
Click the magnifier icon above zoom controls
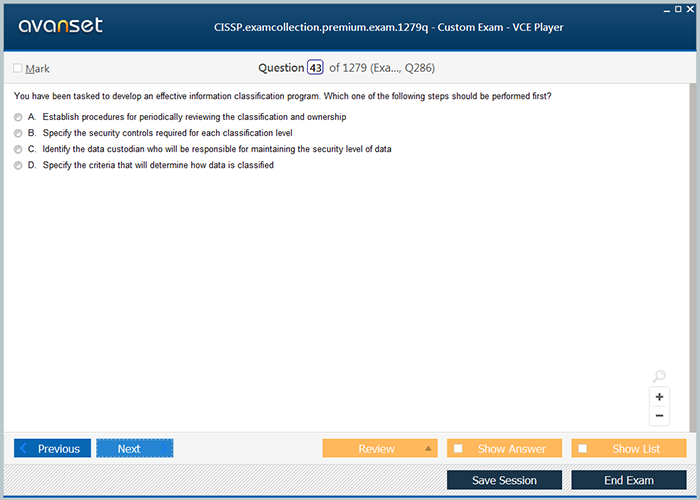(x=659, y=376)
